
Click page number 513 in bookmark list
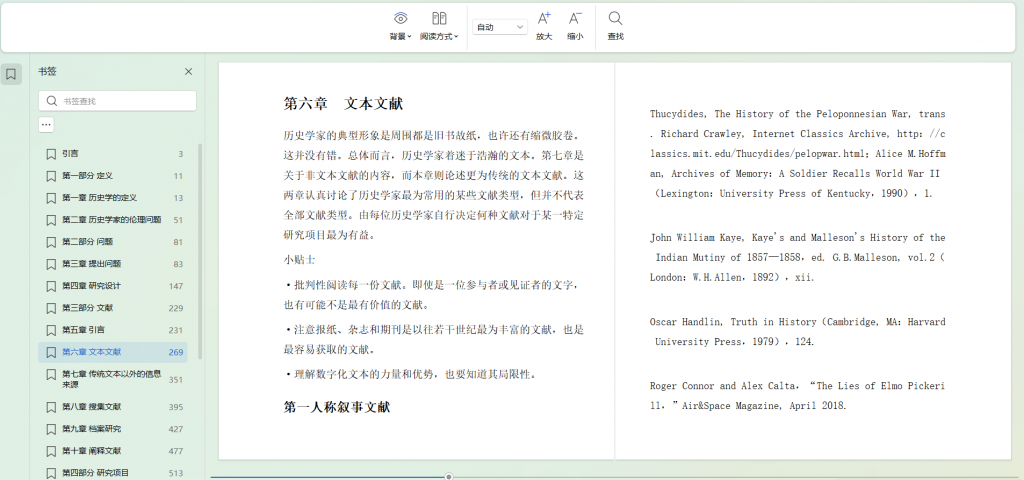point(176,473)
